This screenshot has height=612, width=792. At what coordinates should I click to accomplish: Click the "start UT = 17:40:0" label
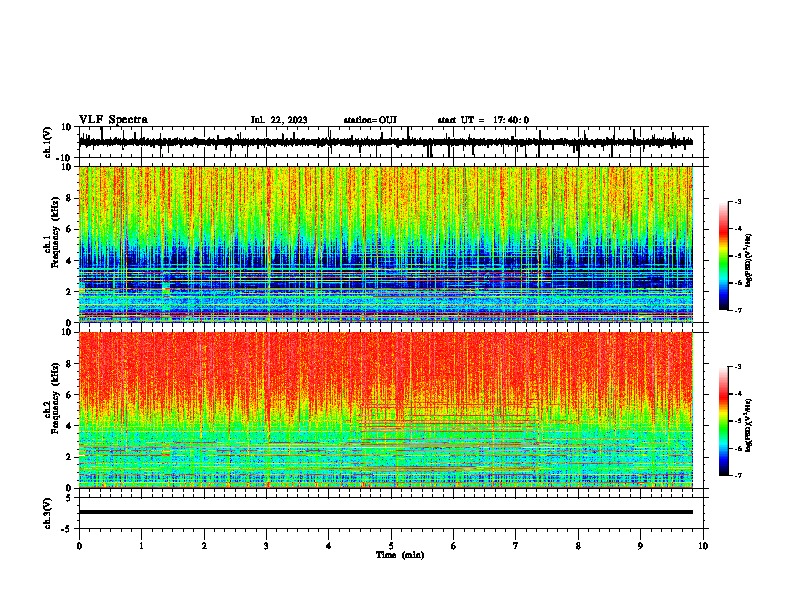coord(483,120)
